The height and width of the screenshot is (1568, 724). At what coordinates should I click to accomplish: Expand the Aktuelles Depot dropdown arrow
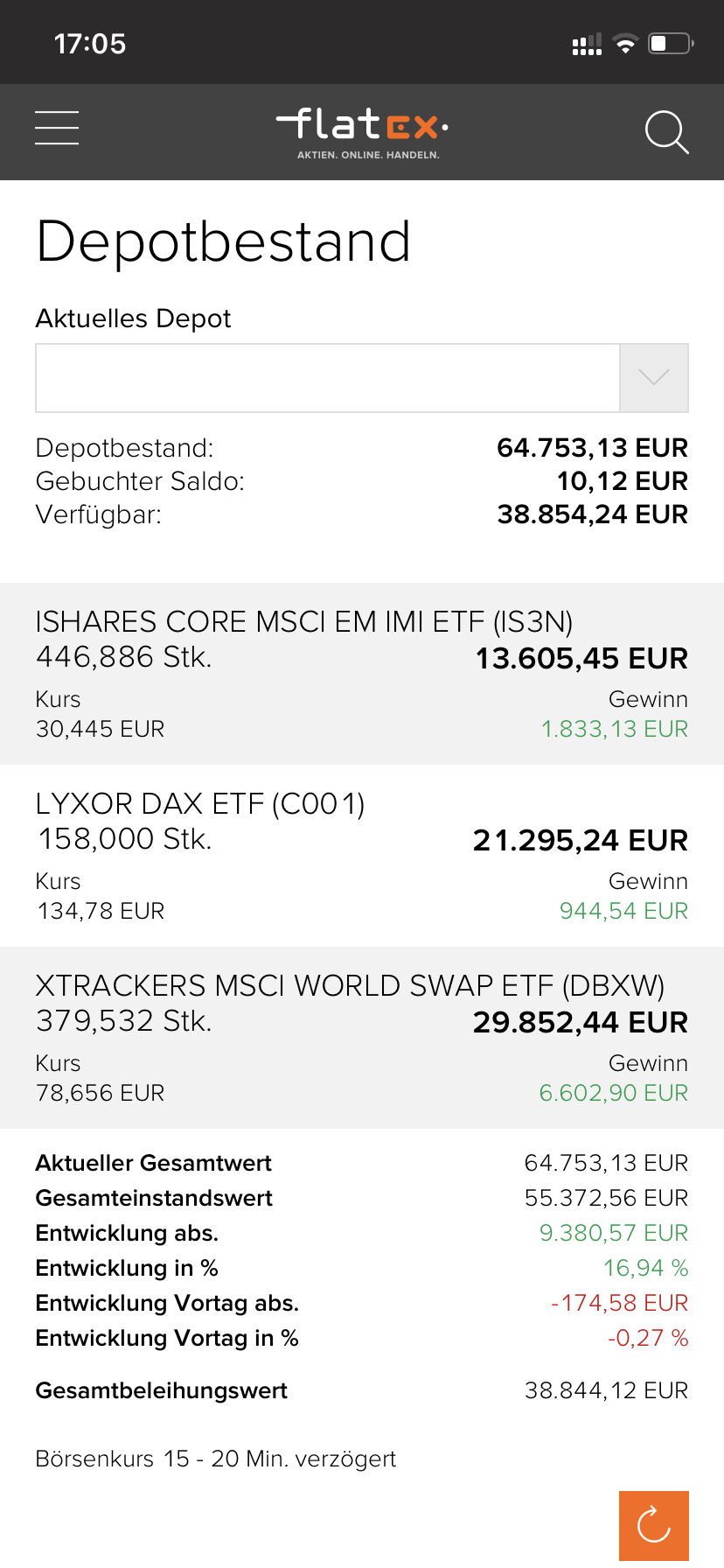click(654, 378)
